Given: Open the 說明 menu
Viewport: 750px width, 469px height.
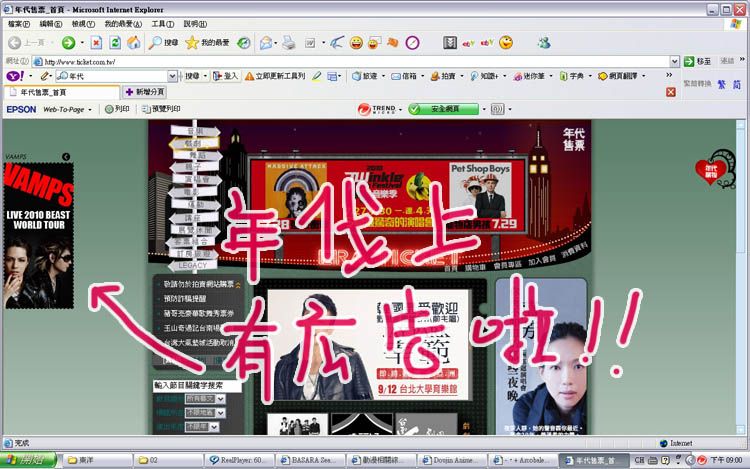Looking at the screenshot, I should (x=195, y=24).
